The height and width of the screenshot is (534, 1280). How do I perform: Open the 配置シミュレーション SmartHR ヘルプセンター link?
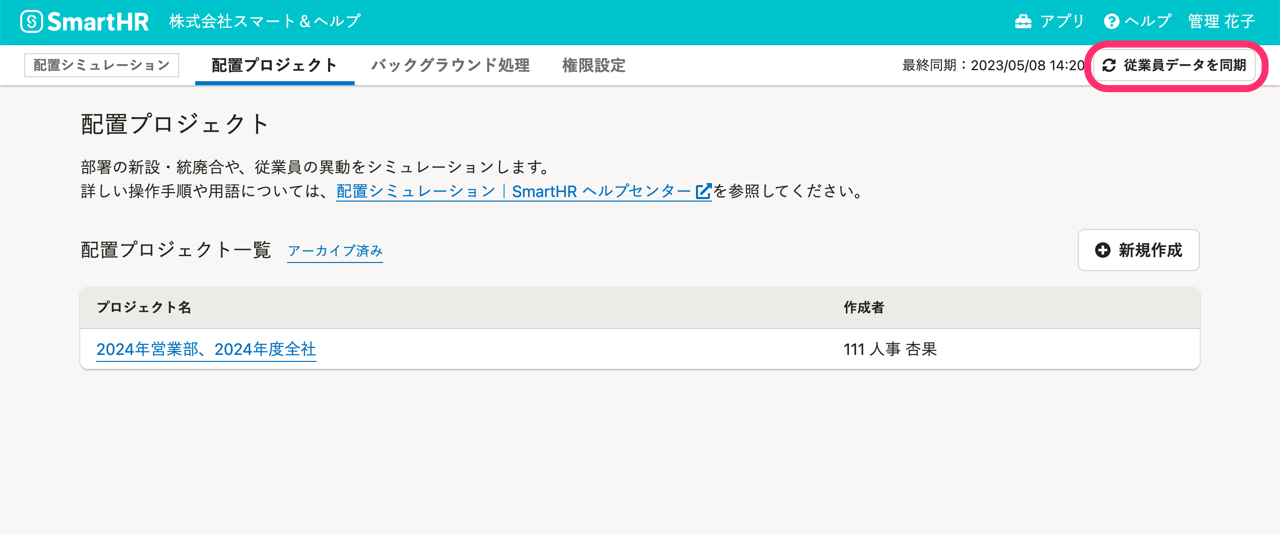pyautogui.click(x=523, y=191)
